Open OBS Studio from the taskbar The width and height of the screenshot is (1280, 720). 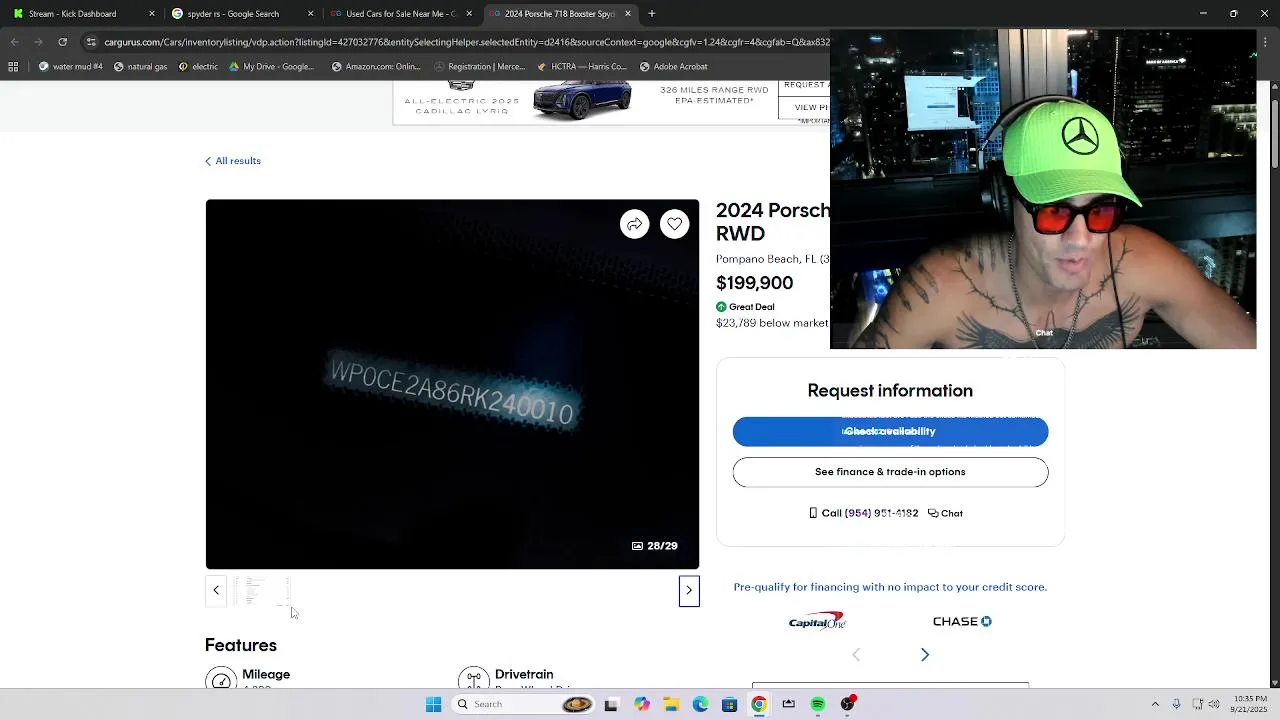tap(848, 704)
